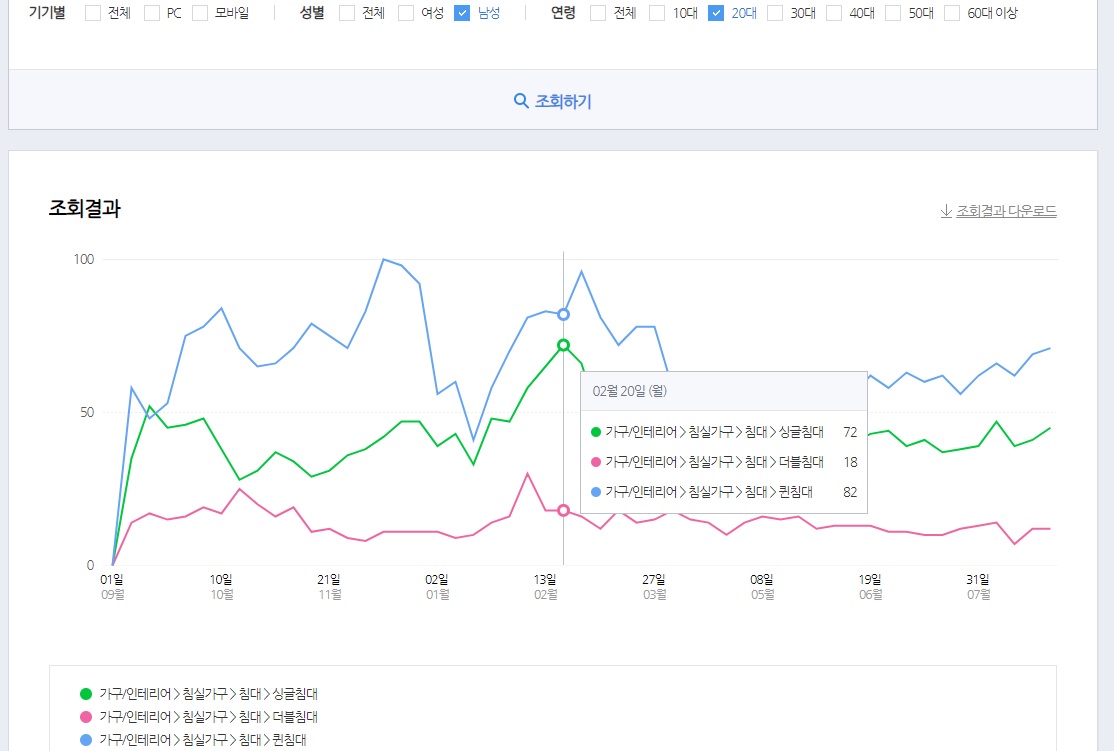Click the tooltip row for 더블침대 showing 18
The height and width of the screenshot is (751, 1114).
tap(724, 462)
